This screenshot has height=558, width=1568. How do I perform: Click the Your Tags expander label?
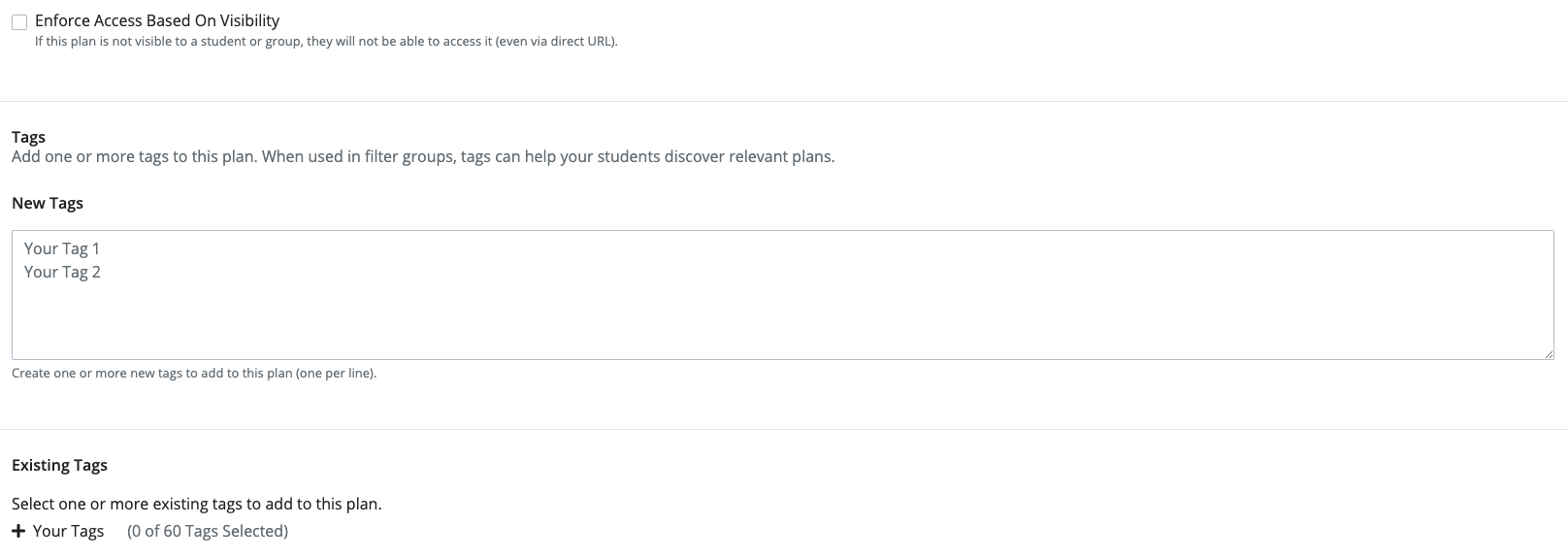coord(68,532)
